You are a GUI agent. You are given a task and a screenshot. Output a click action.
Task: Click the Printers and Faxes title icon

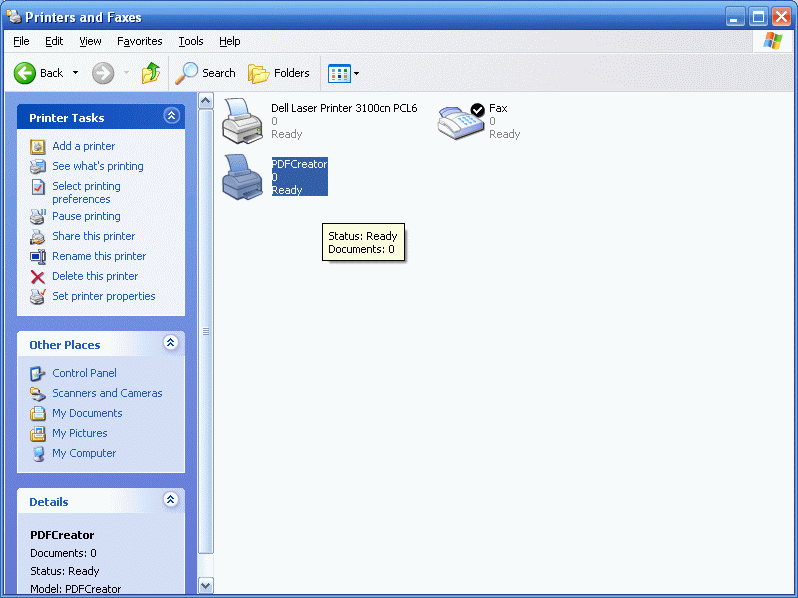14,17
